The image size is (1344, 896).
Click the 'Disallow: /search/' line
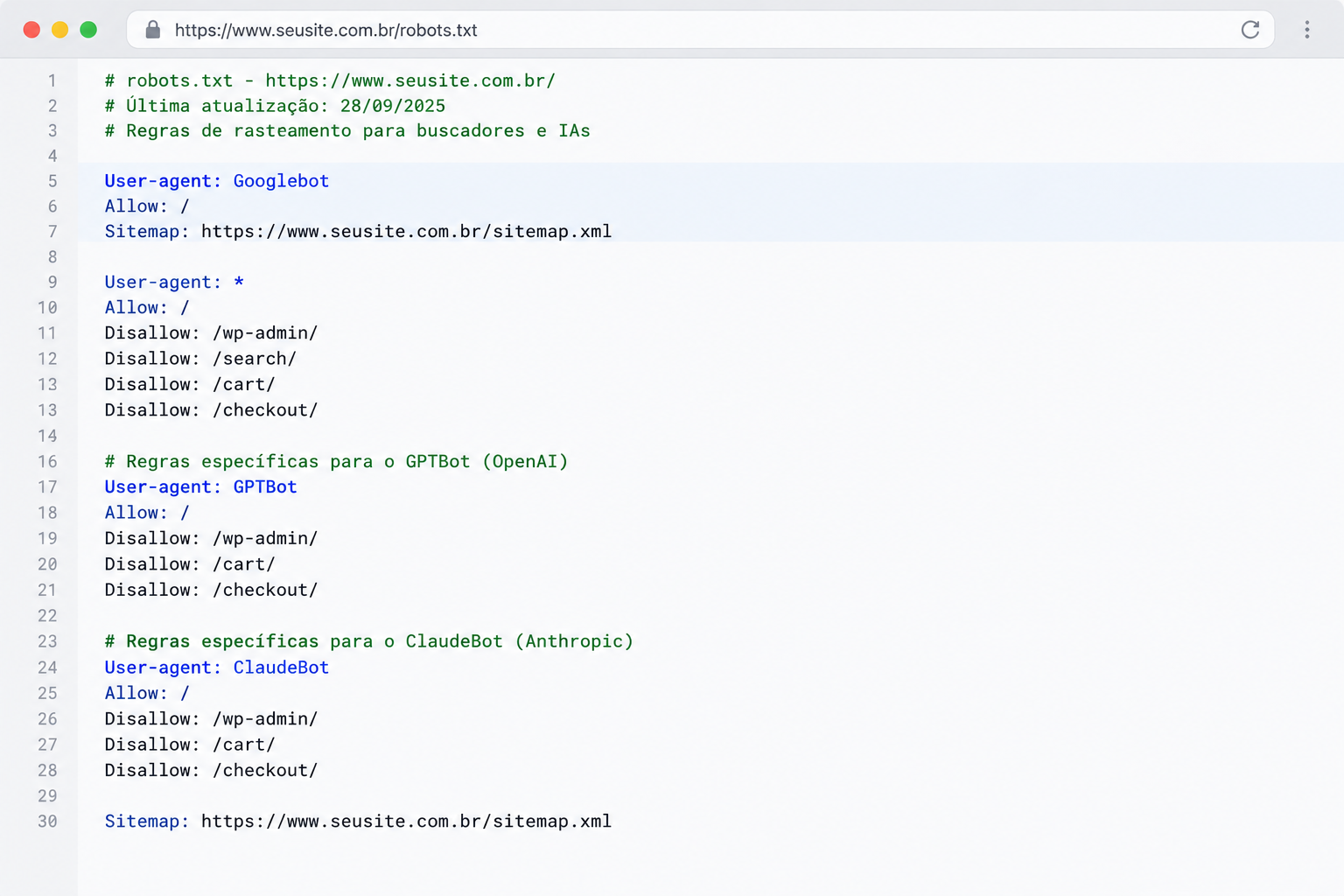click(200, 359)
